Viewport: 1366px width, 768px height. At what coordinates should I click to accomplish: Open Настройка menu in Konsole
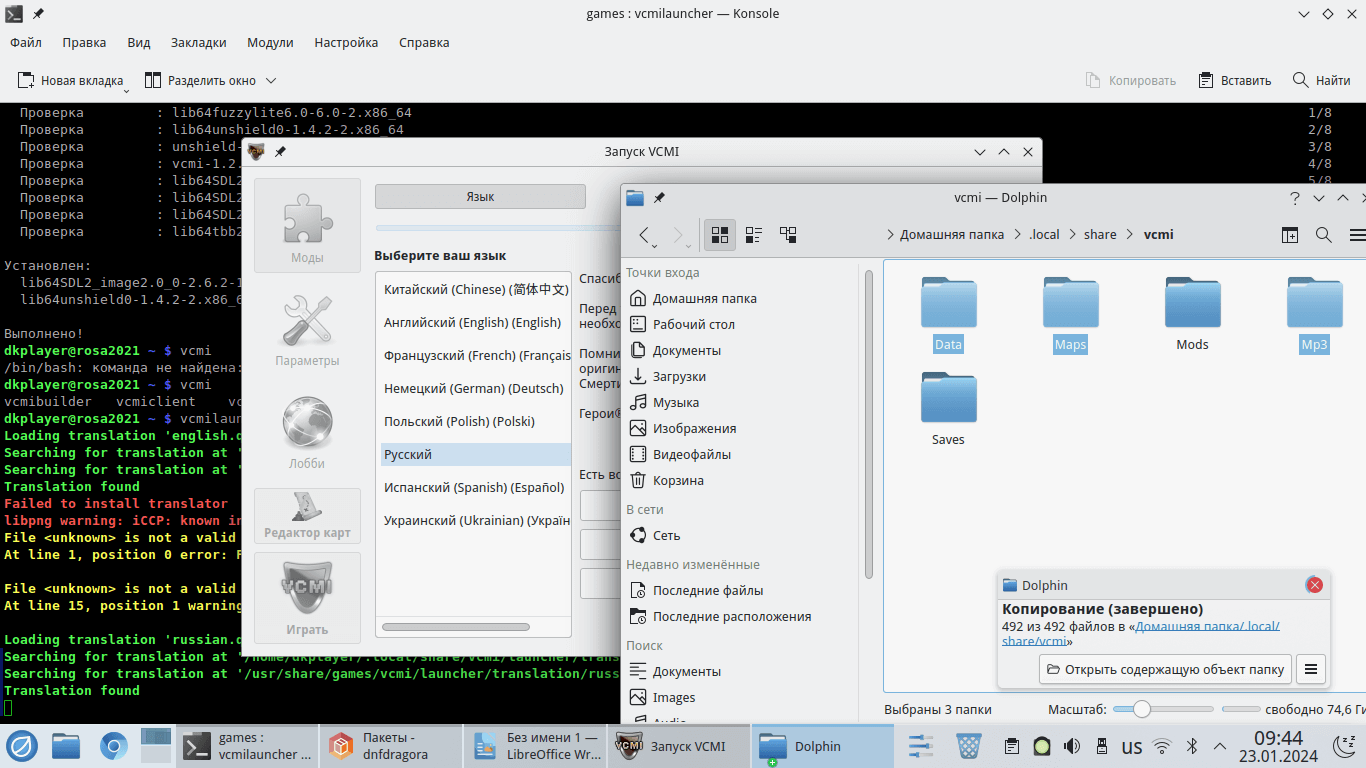[x=346, y=43]
